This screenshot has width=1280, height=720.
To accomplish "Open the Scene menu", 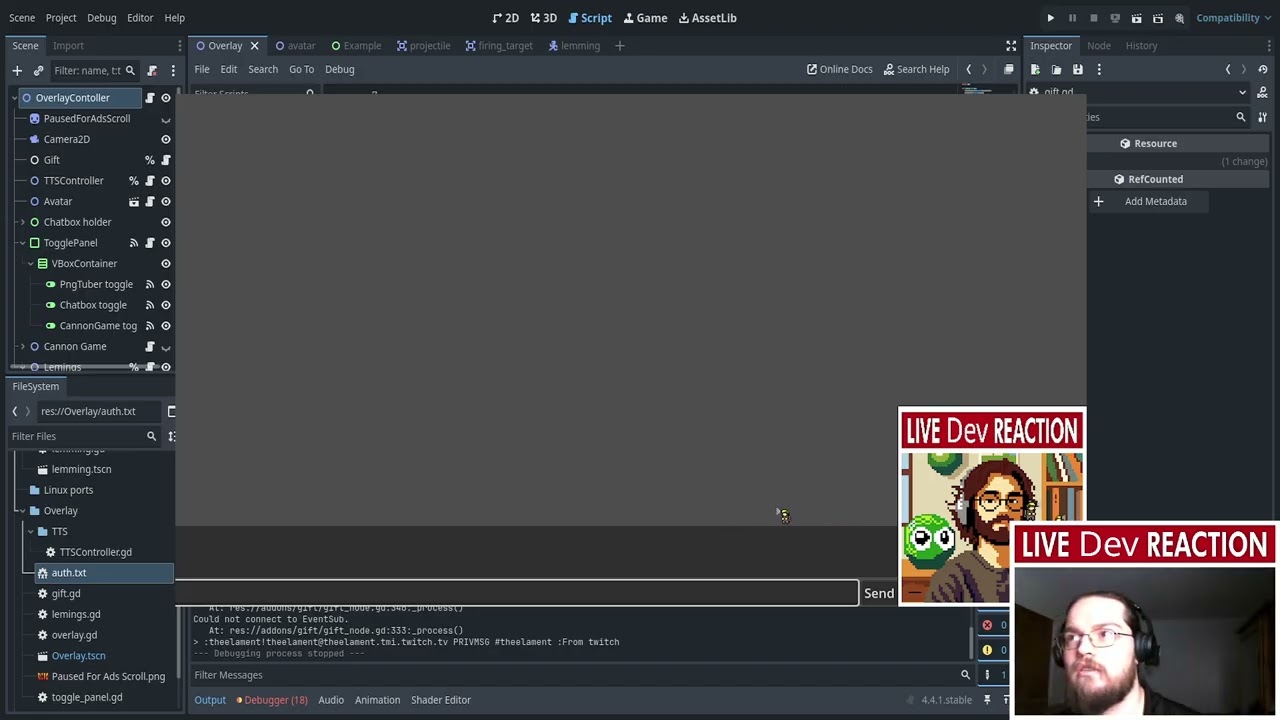I will pyautogui.click(x=22, y=18).
